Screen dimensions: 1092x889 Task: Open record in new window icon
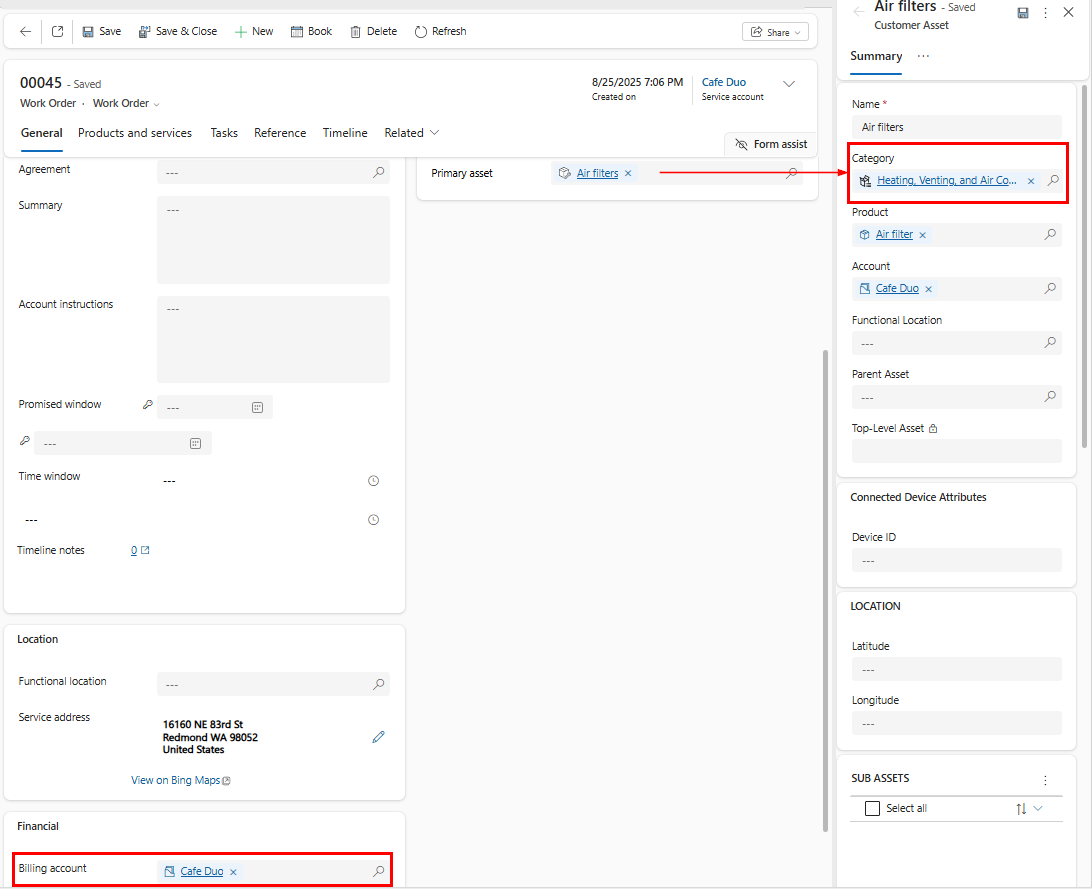click(x=58, y=31)
